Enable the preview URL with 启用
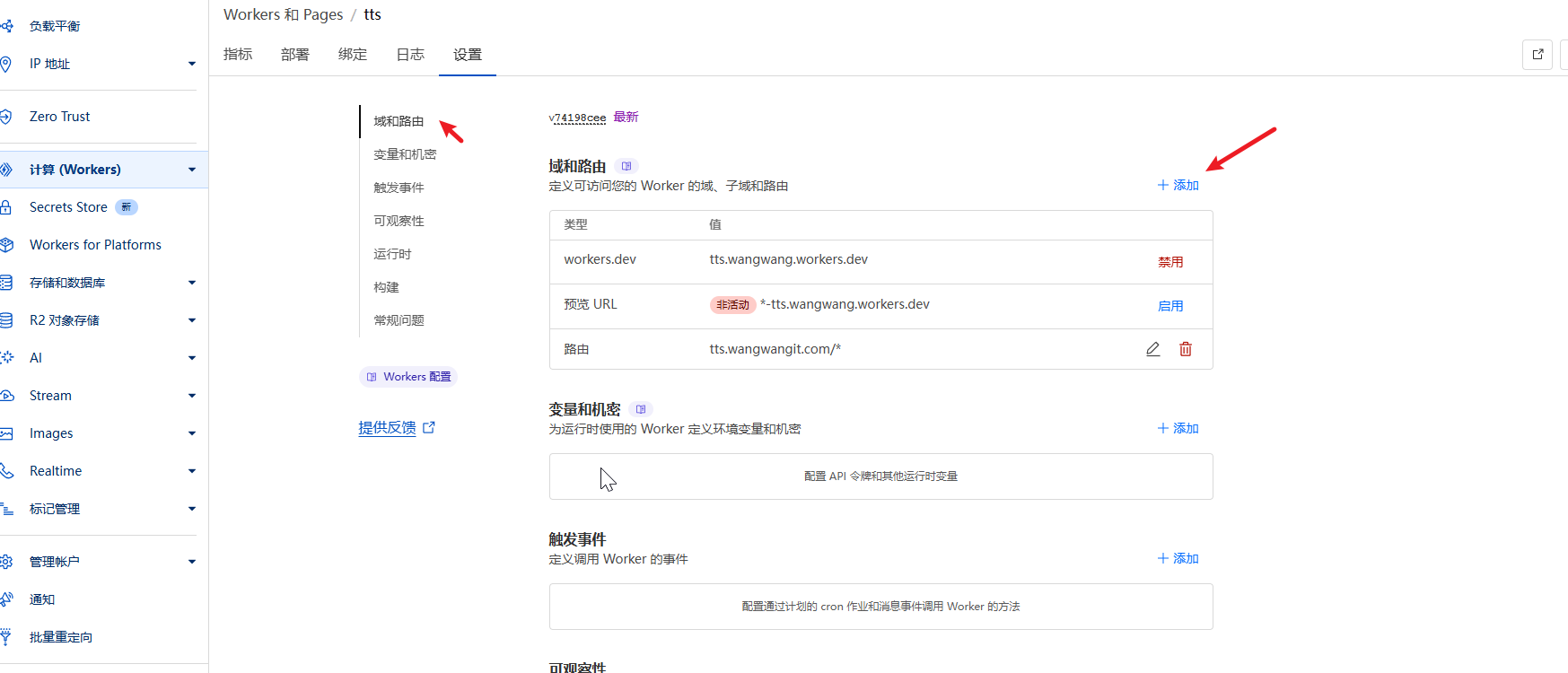The height and width of the screenshot is (673, 1568). coord(1169,306)
